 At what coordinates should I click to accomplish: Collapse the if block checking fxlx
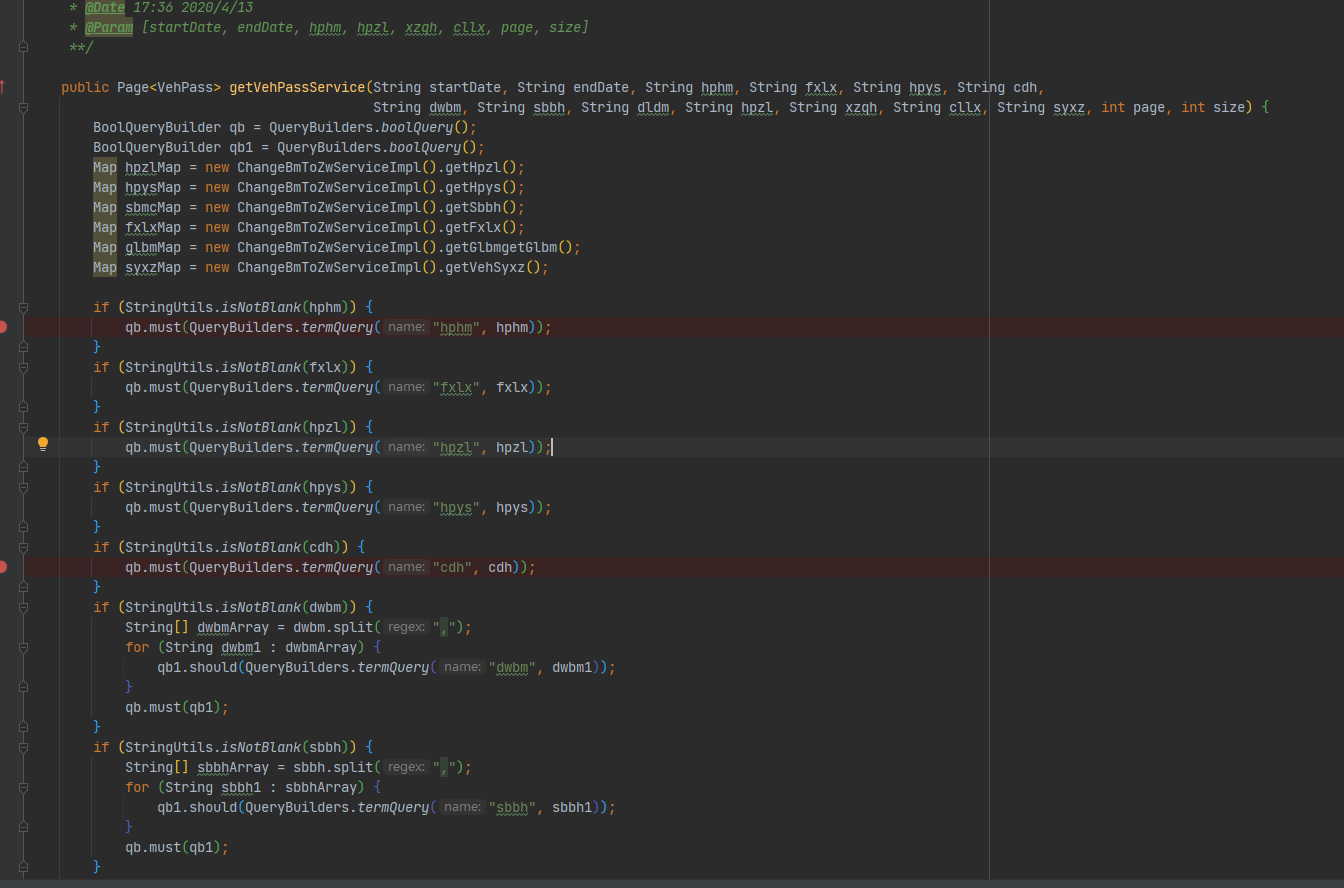pyautogui.click(x=23, y=367)
